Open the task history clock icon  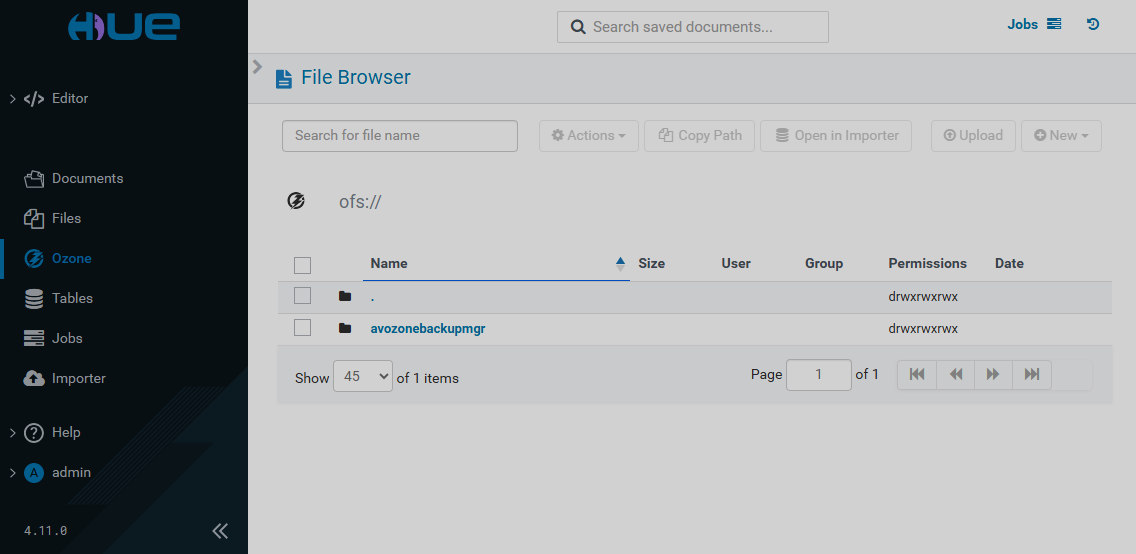[1093, 24]
